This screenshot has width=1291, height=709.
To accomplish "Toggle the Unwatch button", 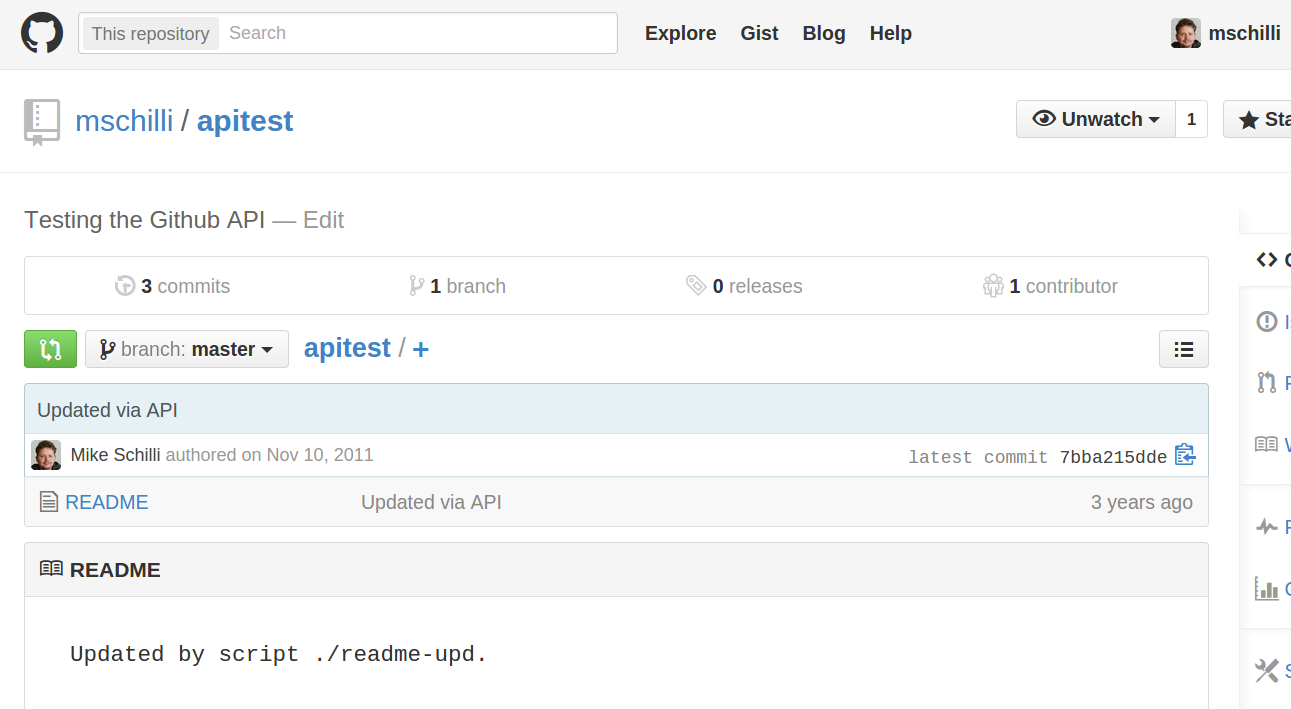I will 1096,119.
